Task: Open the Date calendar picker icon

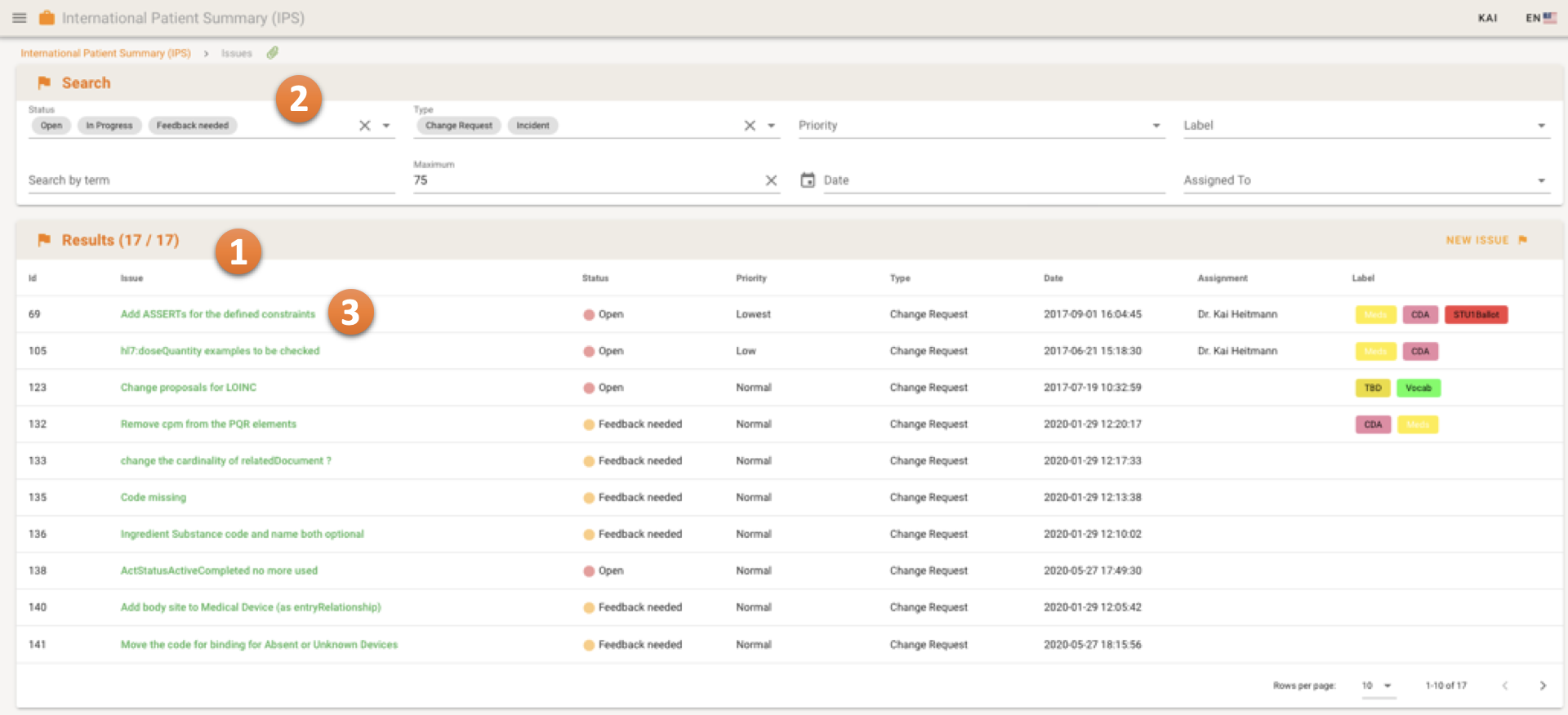Action: [808, 180]
